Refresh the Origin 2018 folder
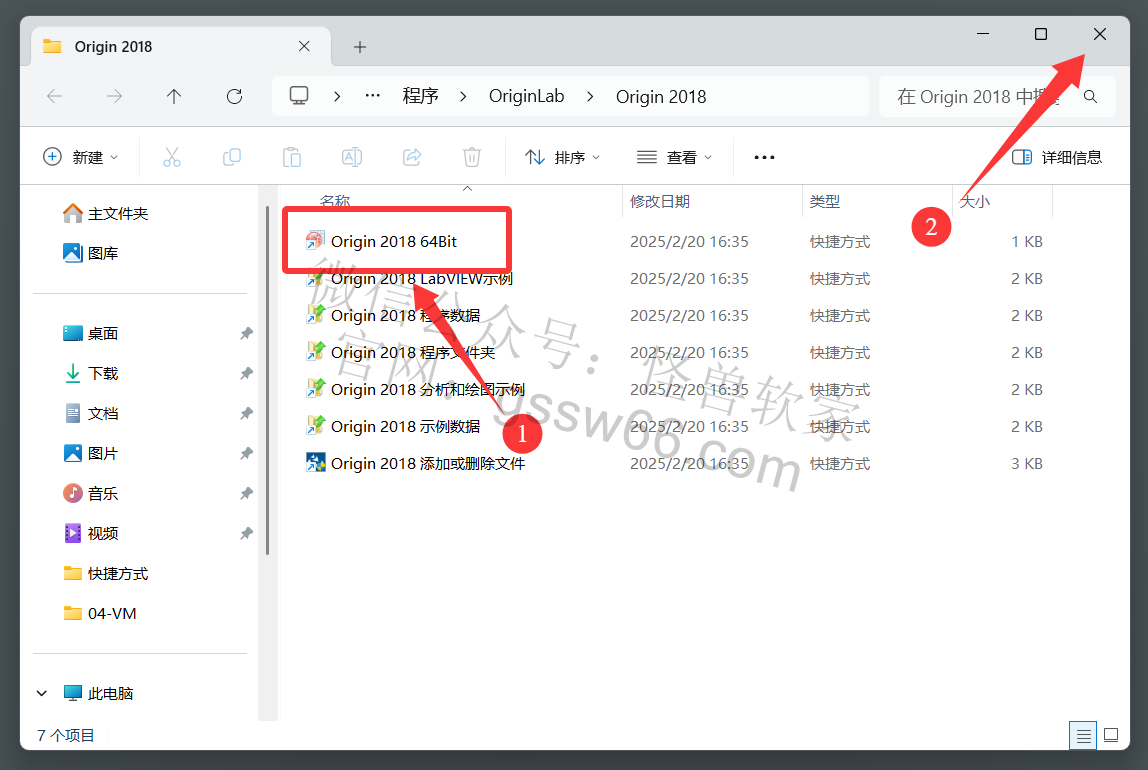1148x770 pixels. click(234, 96)
